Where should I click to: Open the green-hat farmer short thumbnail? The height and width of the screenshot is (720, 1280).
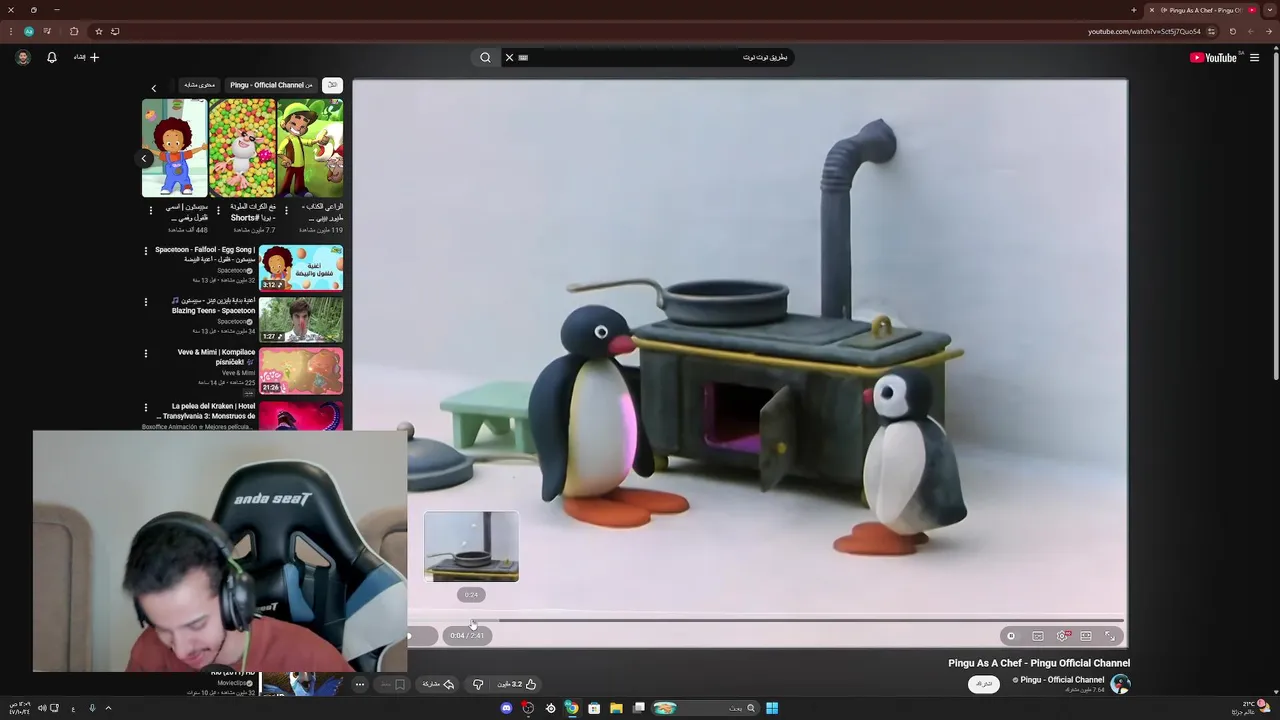pyautogui.click(x=310, y=148)
